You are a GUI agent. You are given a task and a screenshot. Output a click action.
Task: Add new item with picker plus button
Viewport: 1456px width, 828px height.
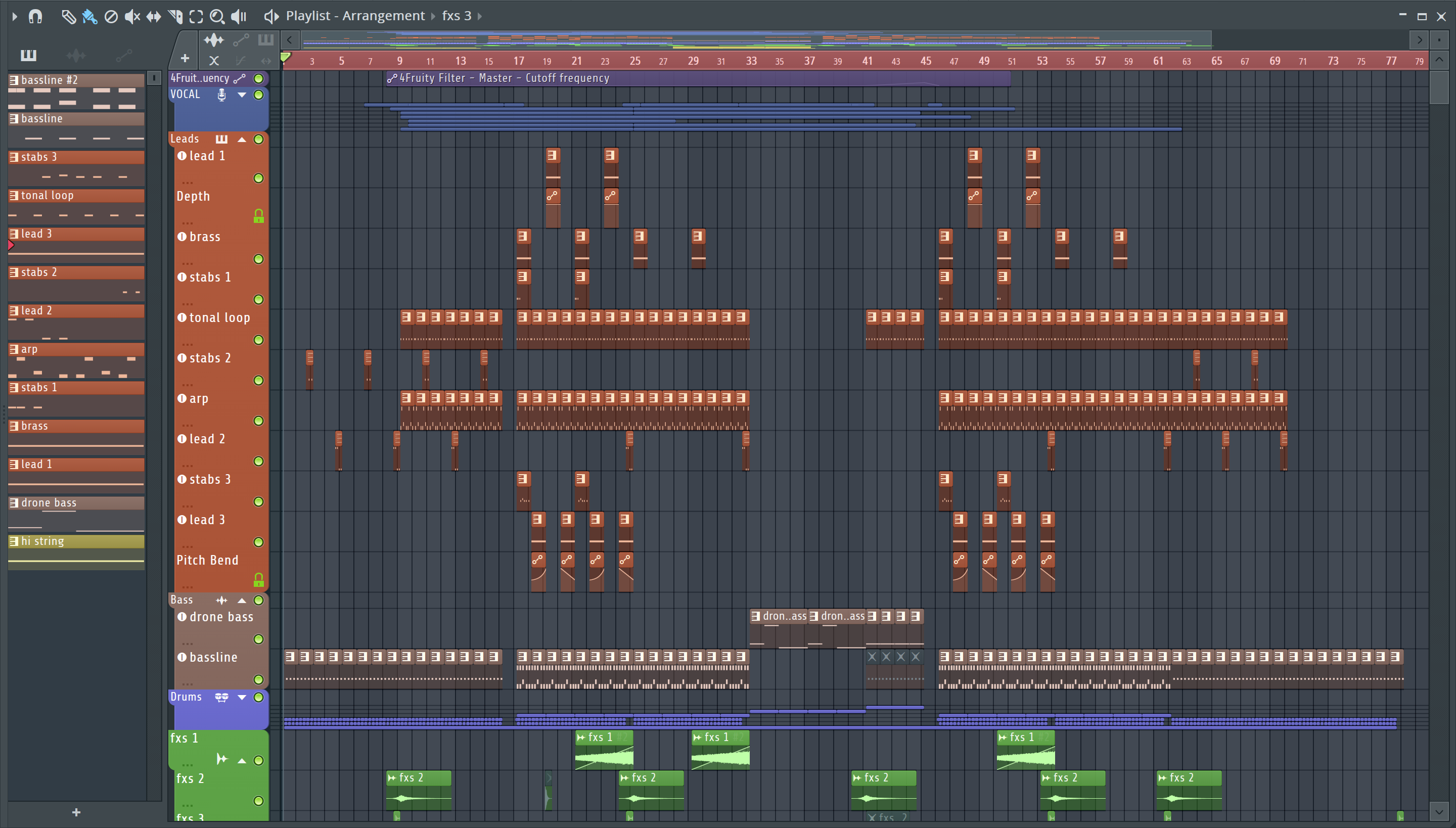click(76, 813)
